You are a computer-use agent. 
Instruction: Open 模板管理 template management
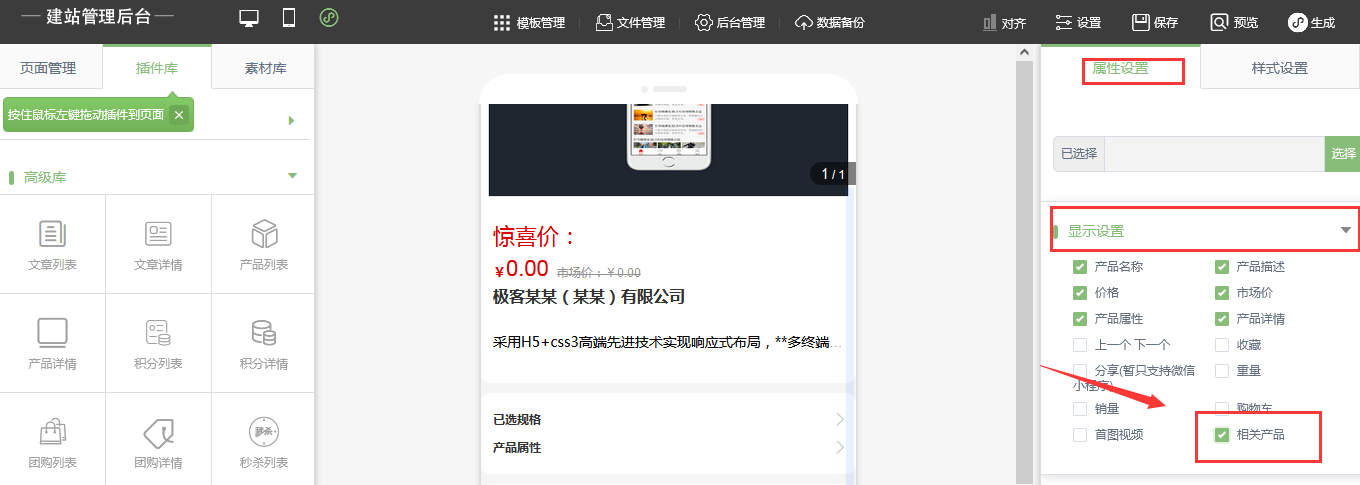point(529,22)
